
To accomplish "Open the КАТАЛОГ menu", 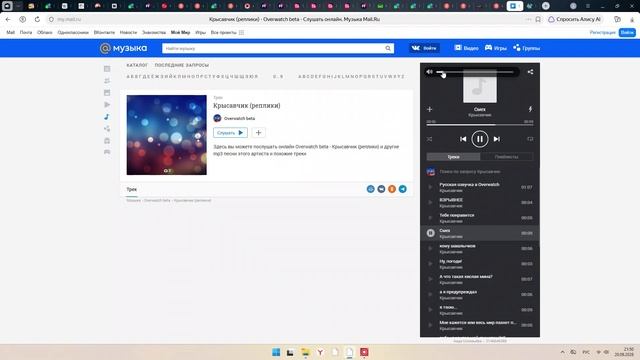I will coord(137,65).
